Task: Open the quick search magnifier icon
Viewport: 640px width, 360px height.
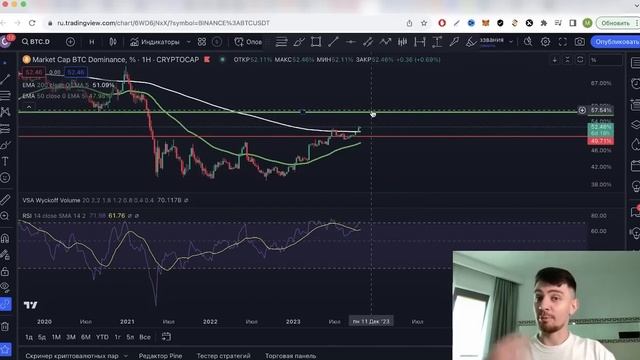Action: click(528, 42)
